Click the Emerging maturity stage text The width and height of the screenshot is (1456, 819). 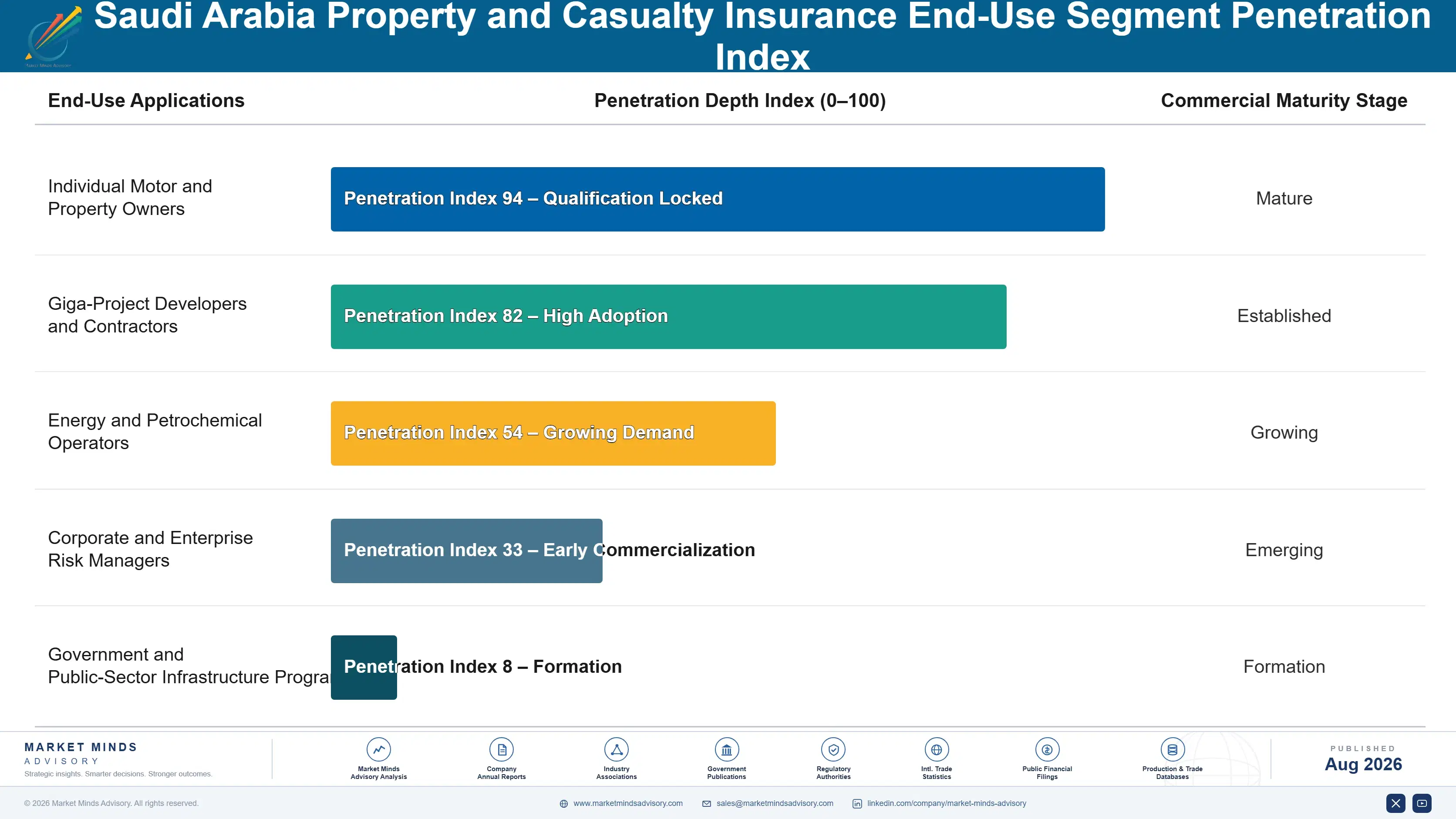[1284, 550]
